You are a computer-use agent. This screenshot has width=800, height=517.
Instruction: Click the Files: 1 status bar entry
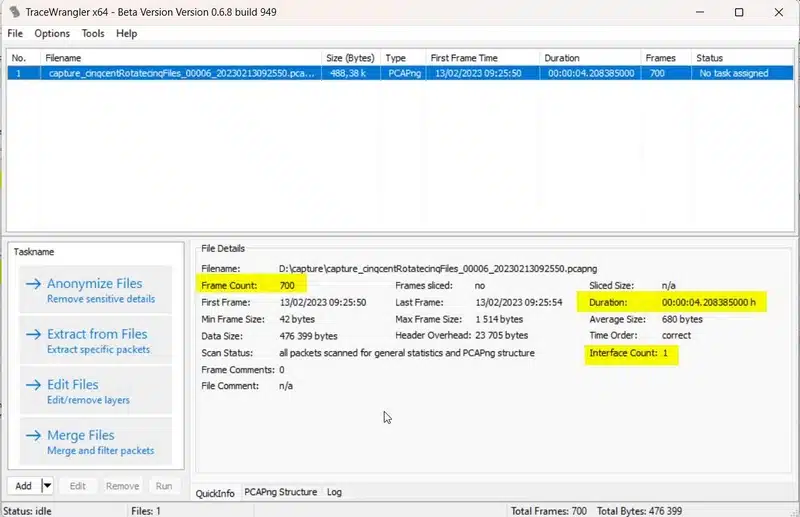coord(146,511)
